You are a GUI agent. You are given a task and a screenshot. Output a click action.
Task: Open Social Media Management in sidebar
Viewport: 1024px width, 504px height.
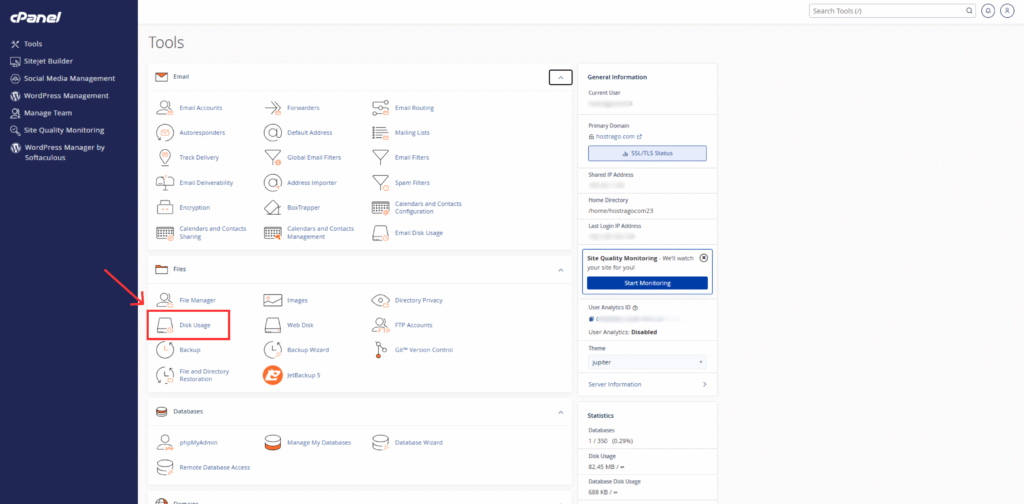[63, 78]
